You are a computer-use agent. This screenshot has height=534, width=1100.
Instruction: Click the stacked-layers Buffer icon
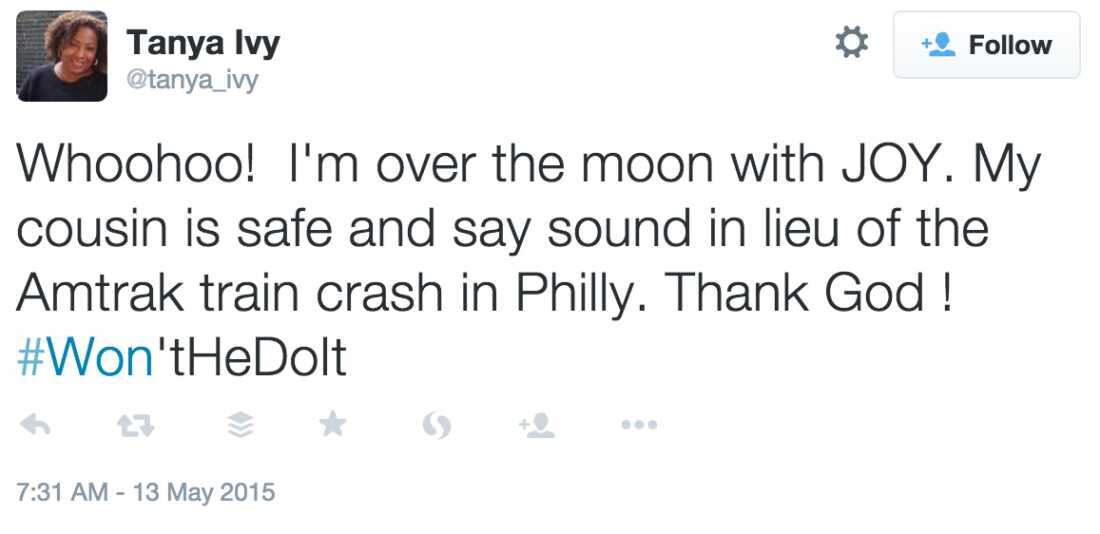point(240,427)
